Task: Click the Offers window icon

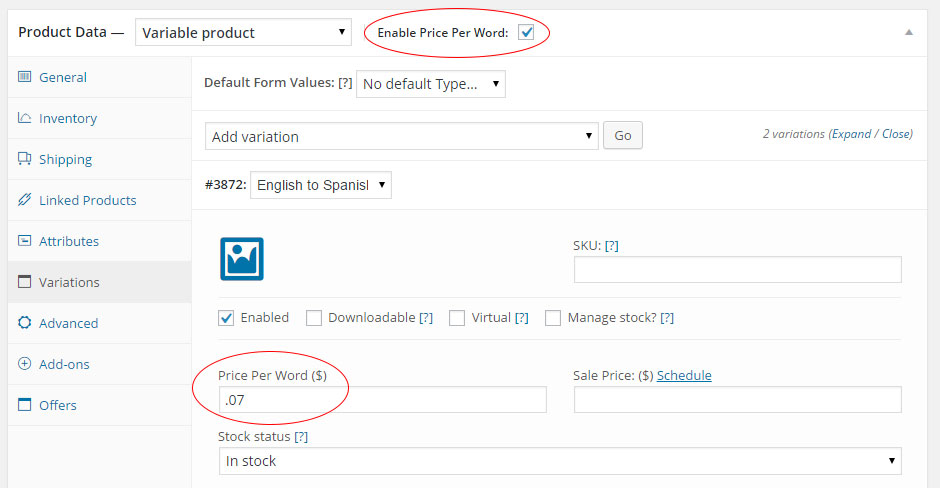Action: (x=25, y=404)
